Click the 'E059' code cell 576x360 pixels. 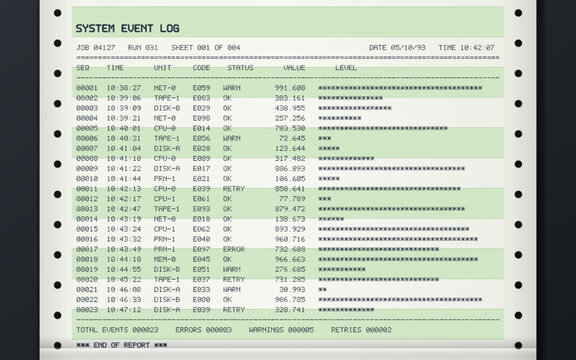click(201, 88)
